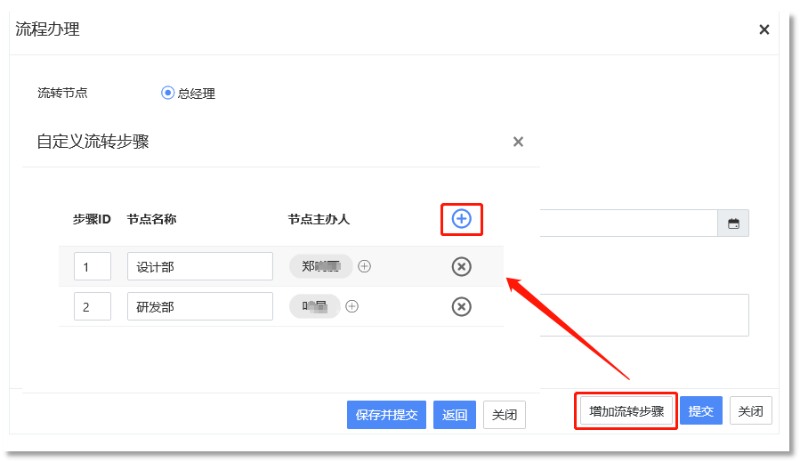The image size is (800, 461).
Task: Edit step ID field containing 2
Action: click(92, 306)
